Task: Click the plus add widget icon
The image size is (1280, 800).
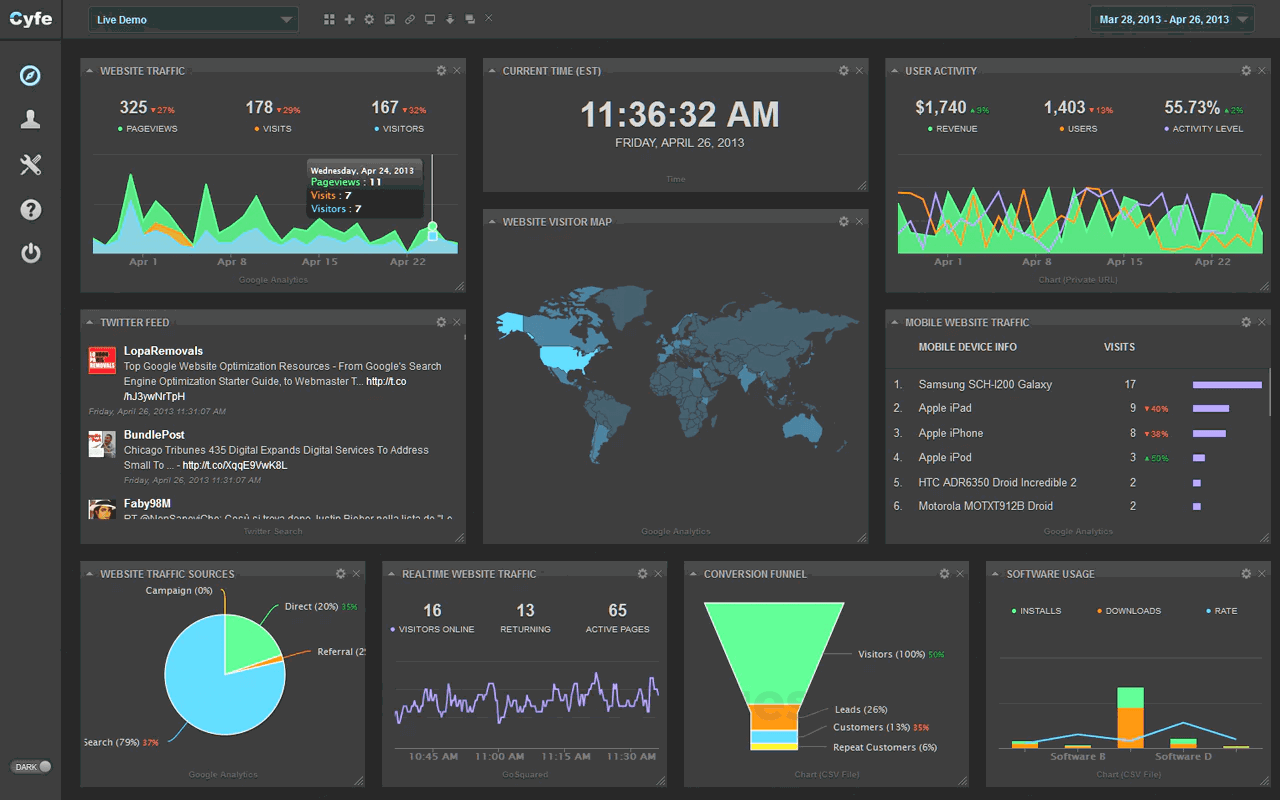Action: [x=349, y=19]
